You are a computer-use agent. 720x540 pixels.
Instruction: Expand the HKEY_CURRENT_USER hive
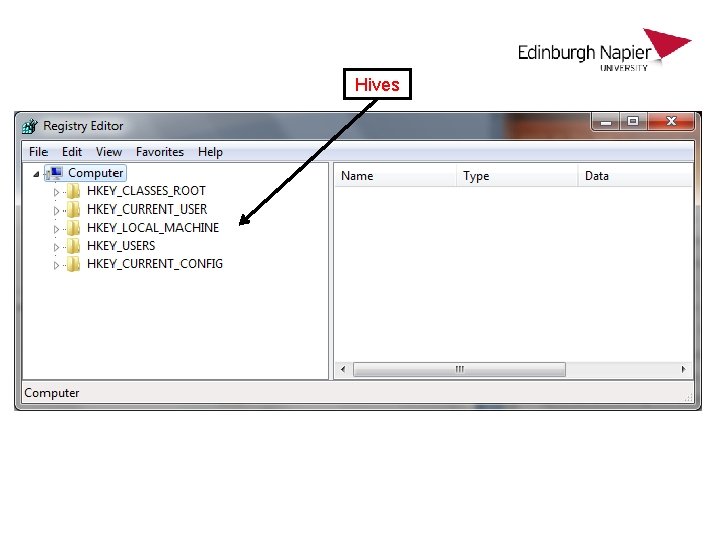click(x=56, y=211)
